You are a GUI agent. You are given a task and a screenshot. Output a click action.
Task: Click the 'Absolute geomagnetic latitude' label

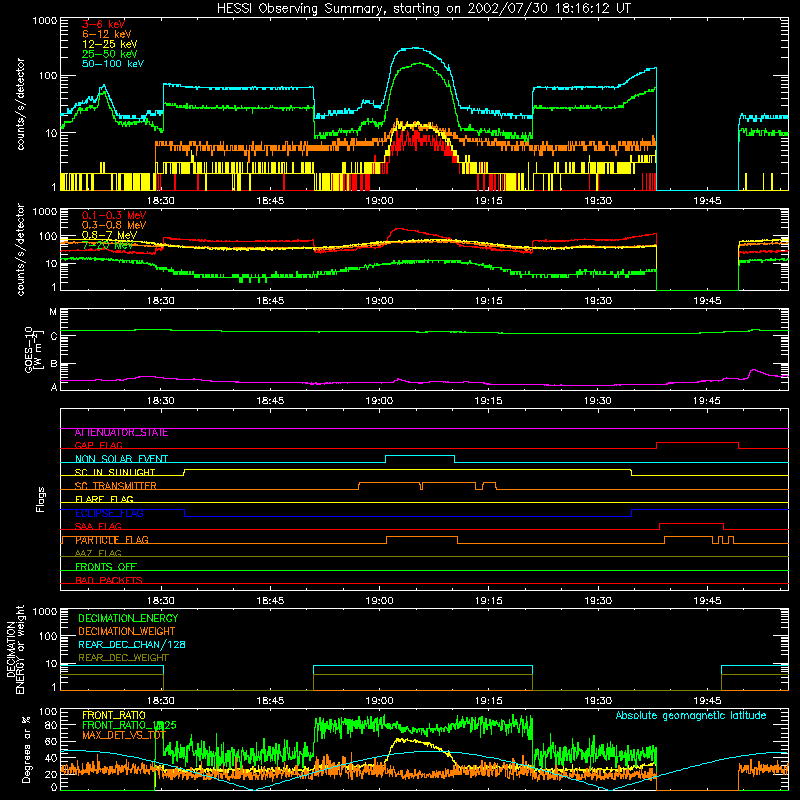[691, 716]
